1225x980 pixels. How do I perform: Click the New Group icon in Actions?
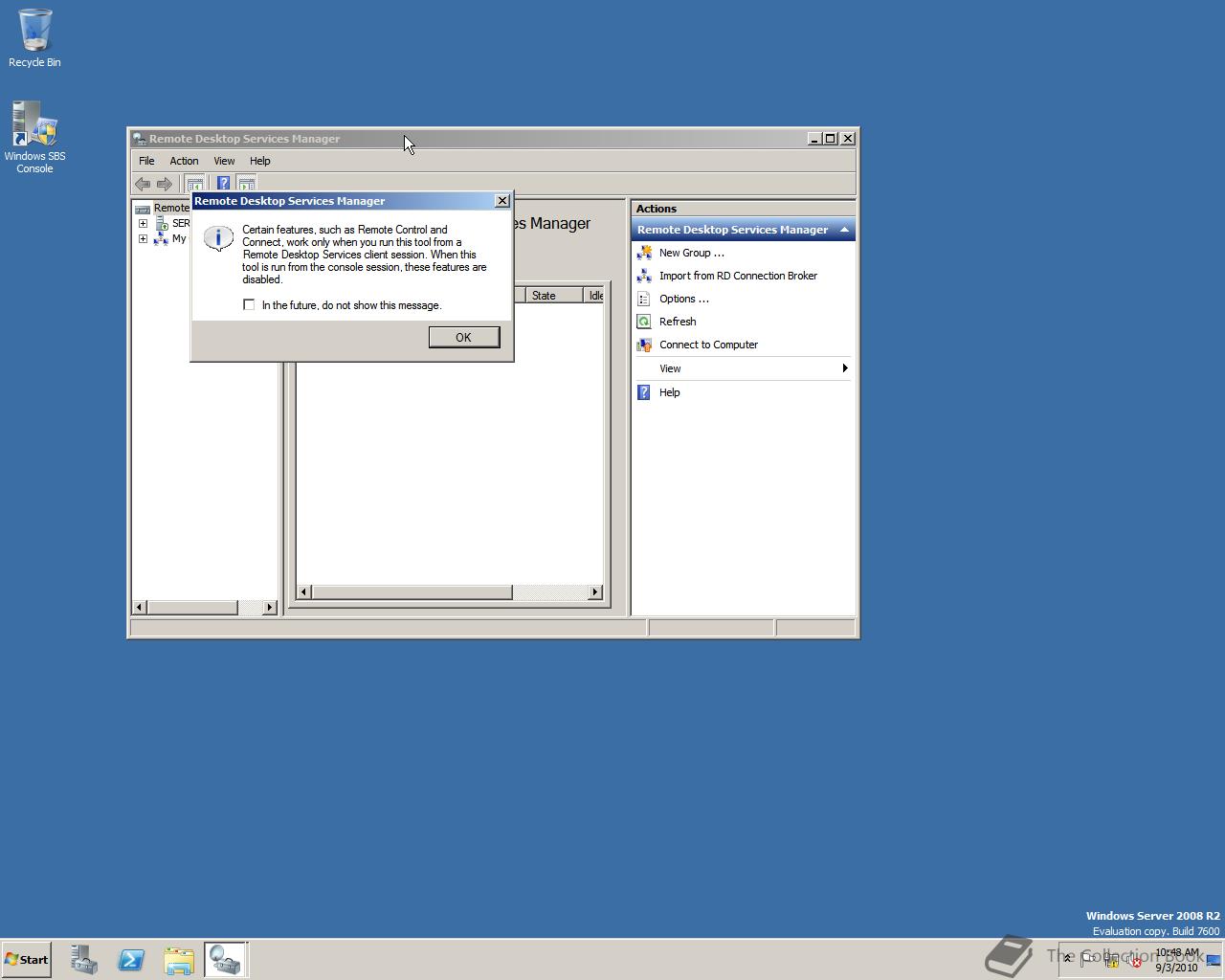click(644, 253)
